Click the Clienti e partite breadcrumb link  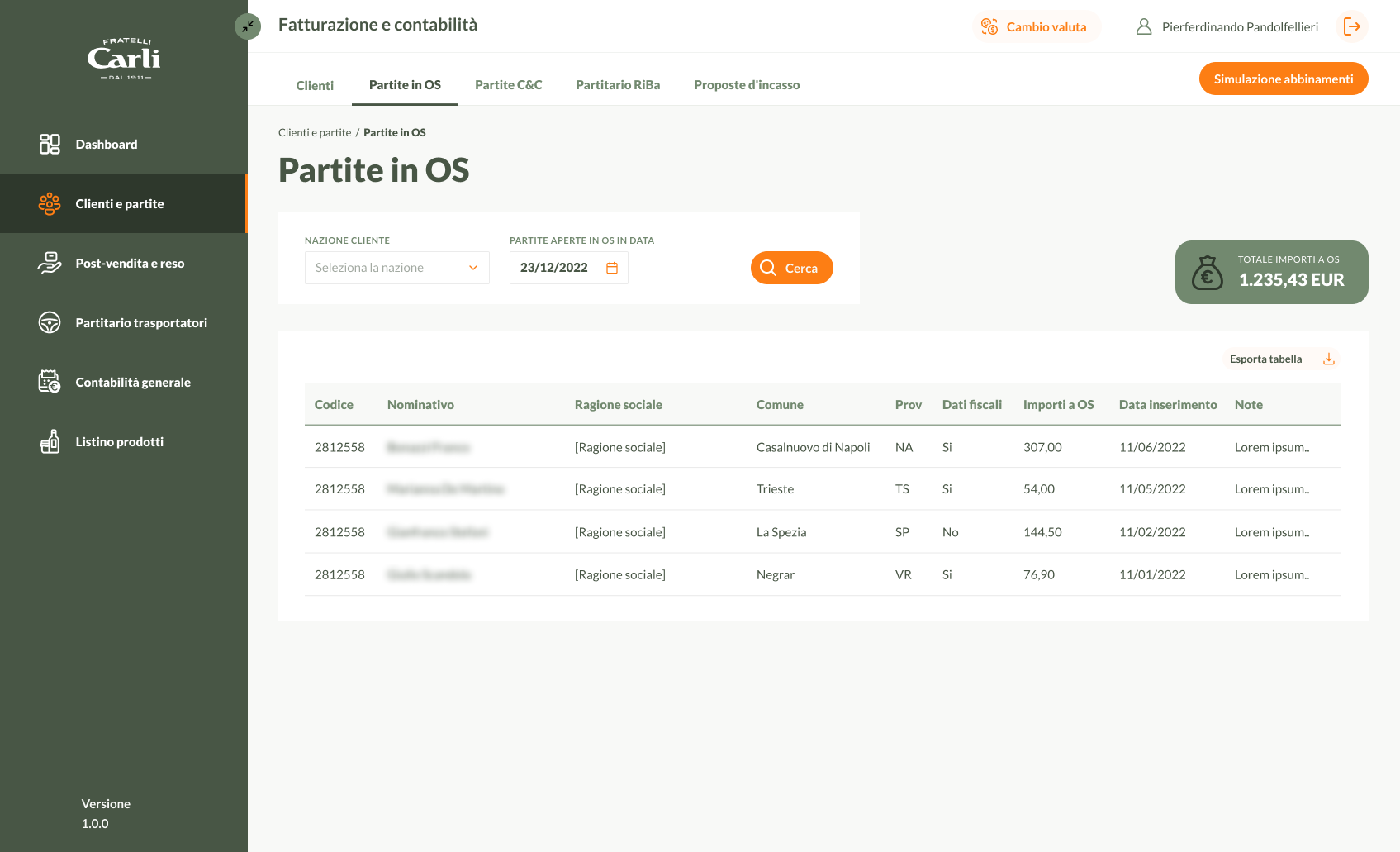point(315,133)
